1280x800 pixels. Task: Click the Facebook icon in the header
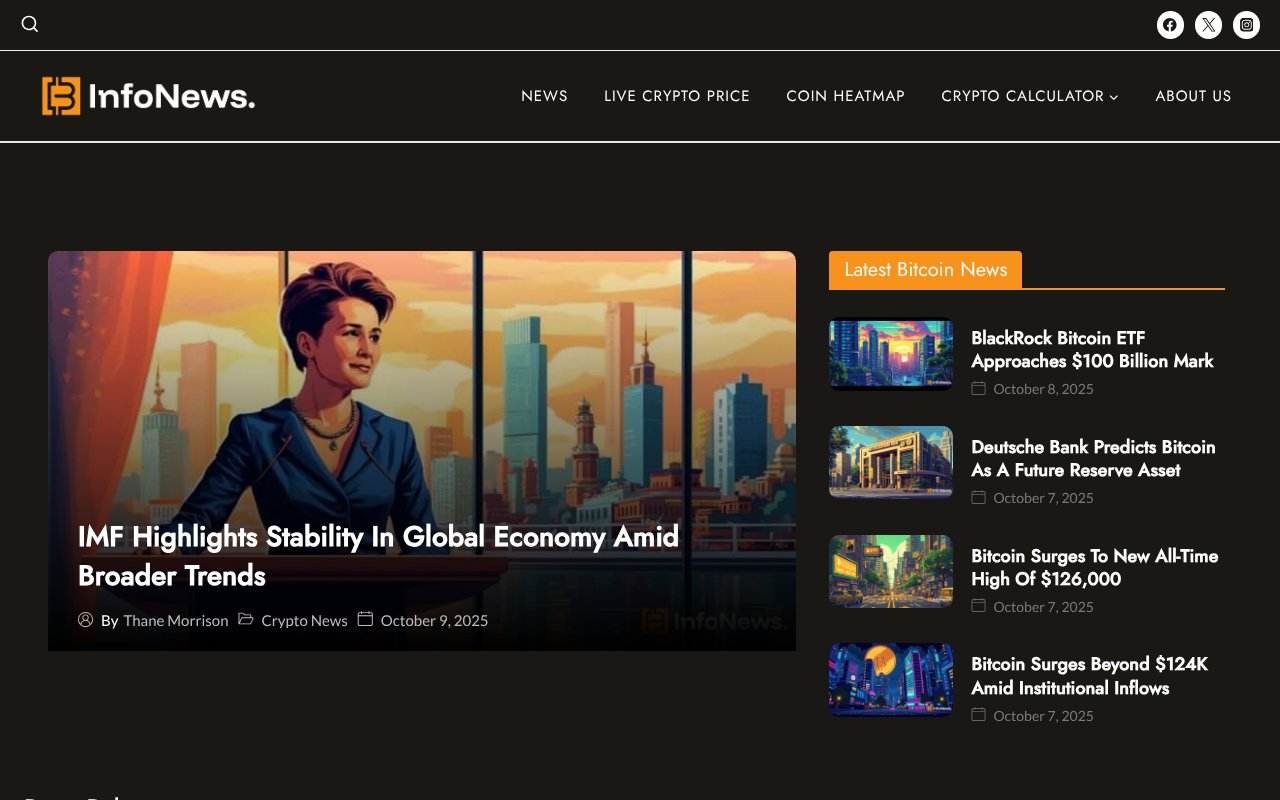[x=1170, y=24]
